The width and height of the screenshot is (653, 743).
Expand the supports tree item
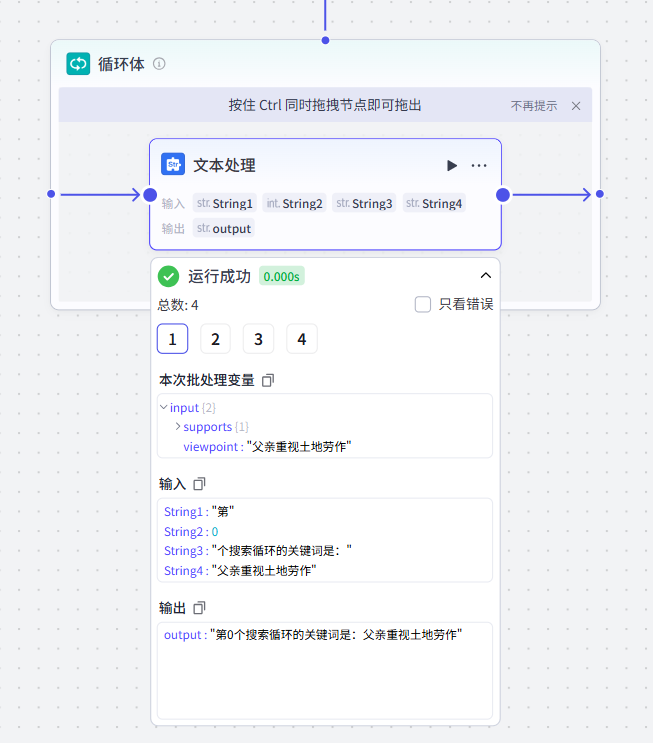point(178,427)
